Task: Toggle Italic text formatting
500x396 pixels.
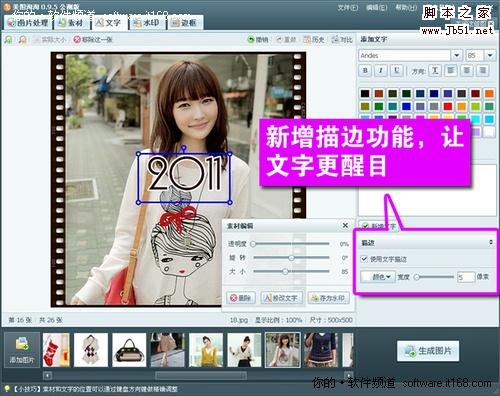Action: point(381,70)
